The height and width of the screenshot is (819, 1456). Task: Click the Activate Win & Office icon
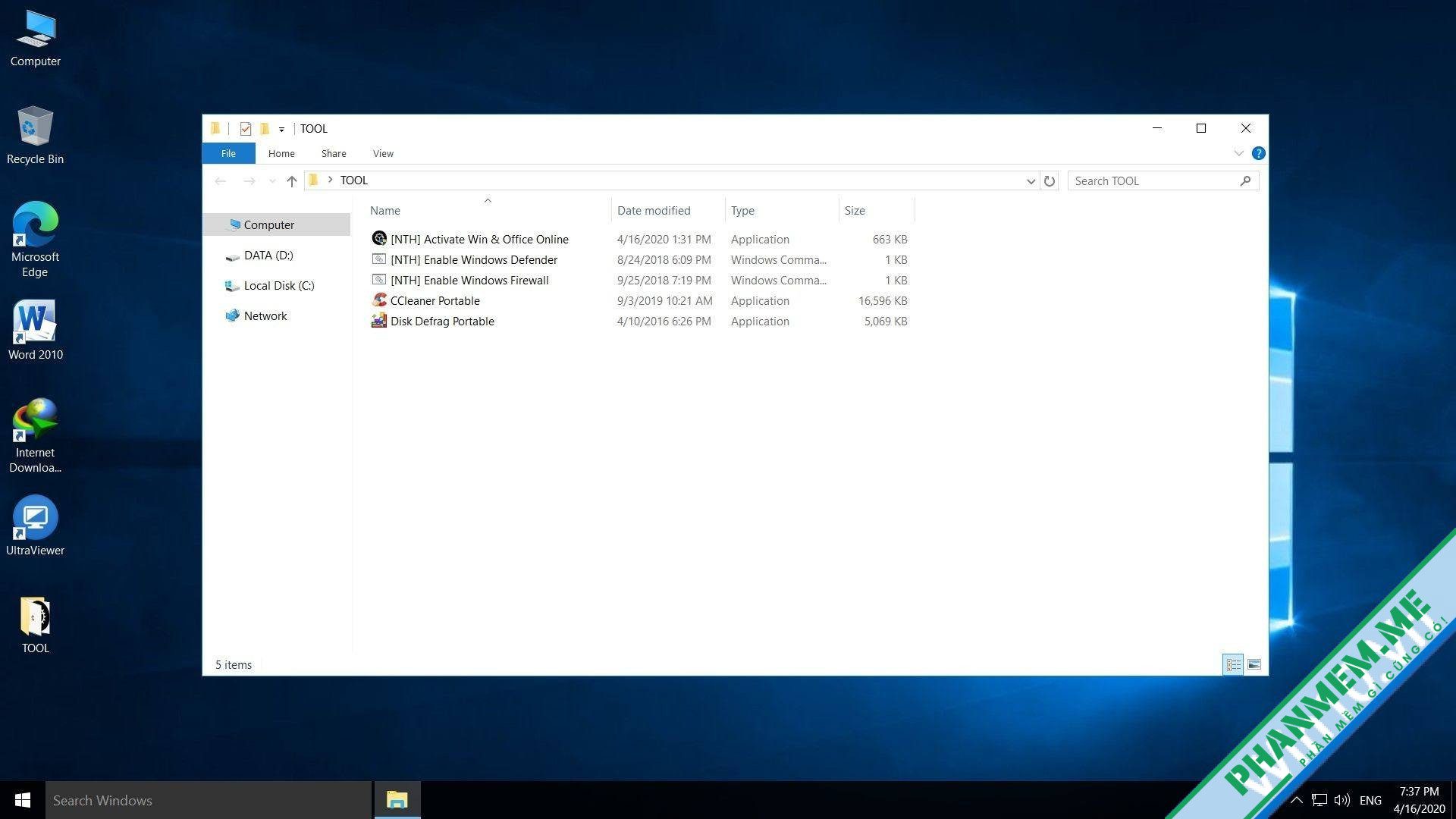tap(378, 239)
